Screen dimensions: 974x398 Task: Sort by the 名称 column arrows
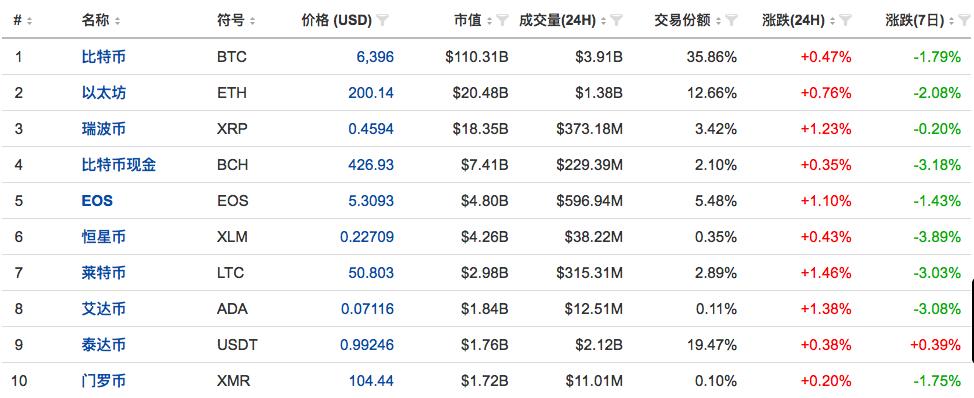point(117,21)
